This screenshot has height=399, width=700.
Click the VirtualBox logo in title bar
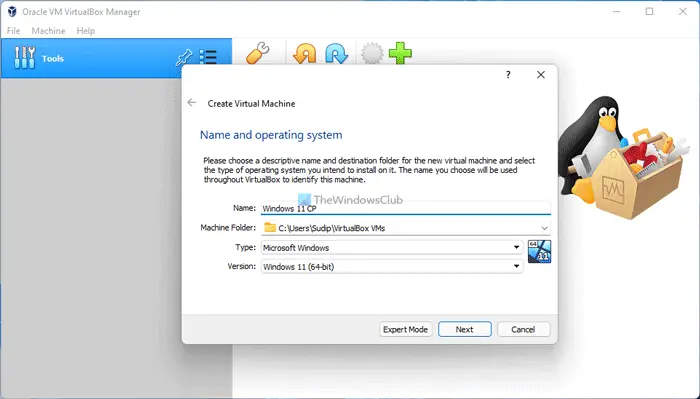click(12, 12)
